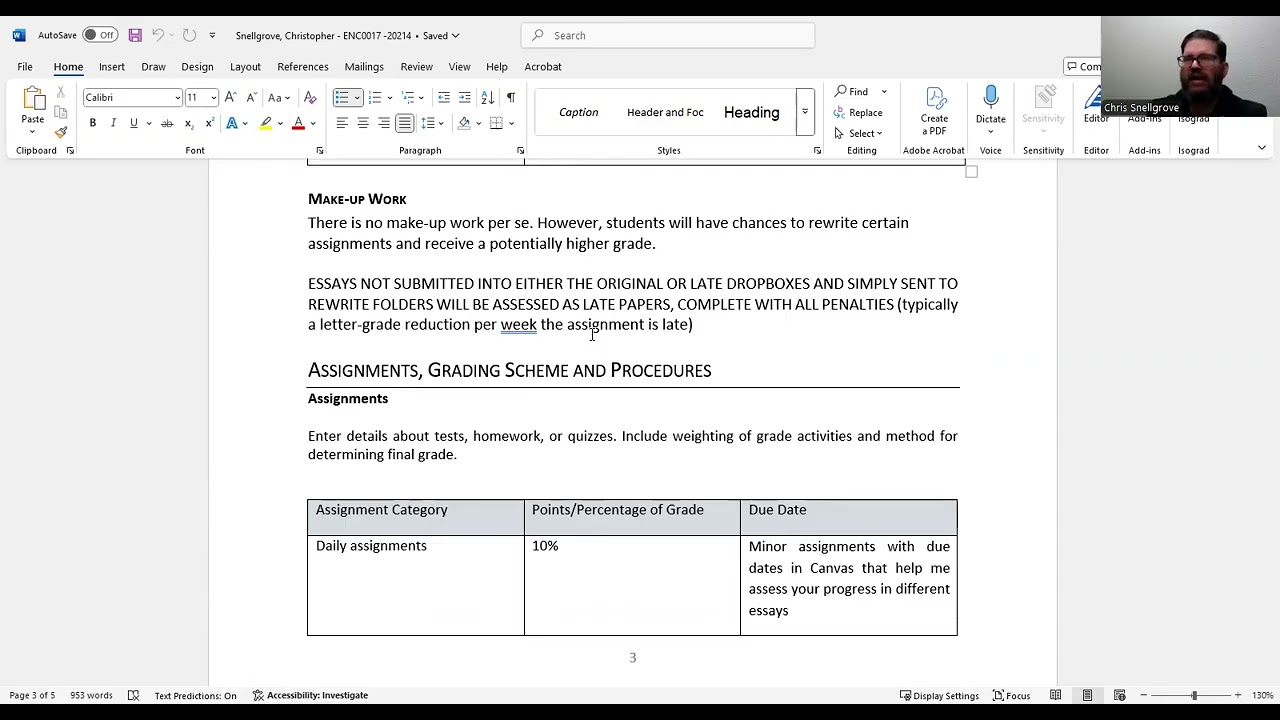
Task: Open the File menu
Action: tap(25, 67)
